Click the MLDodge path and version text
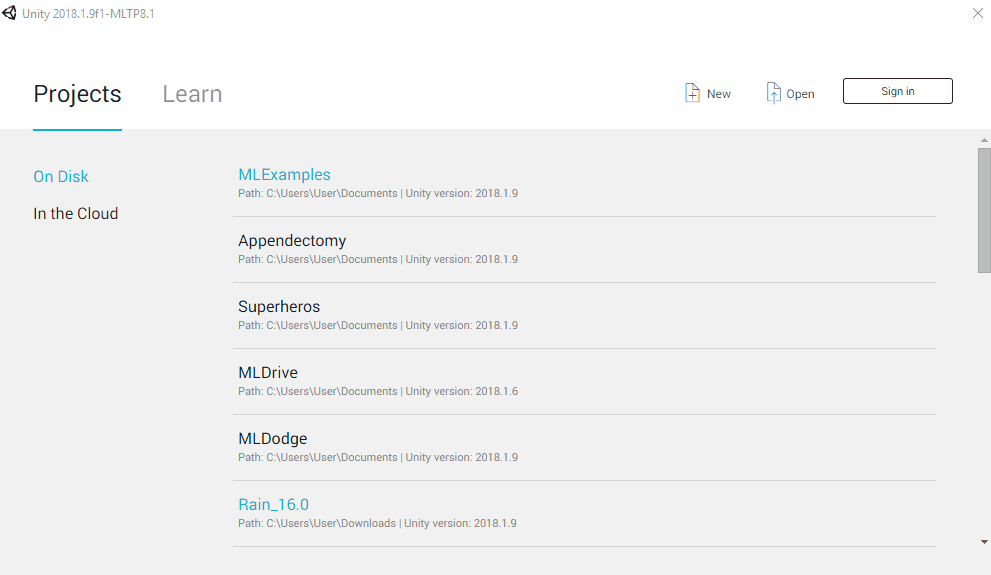This screenshot has width=991, height=575. (x=378, y=457)
